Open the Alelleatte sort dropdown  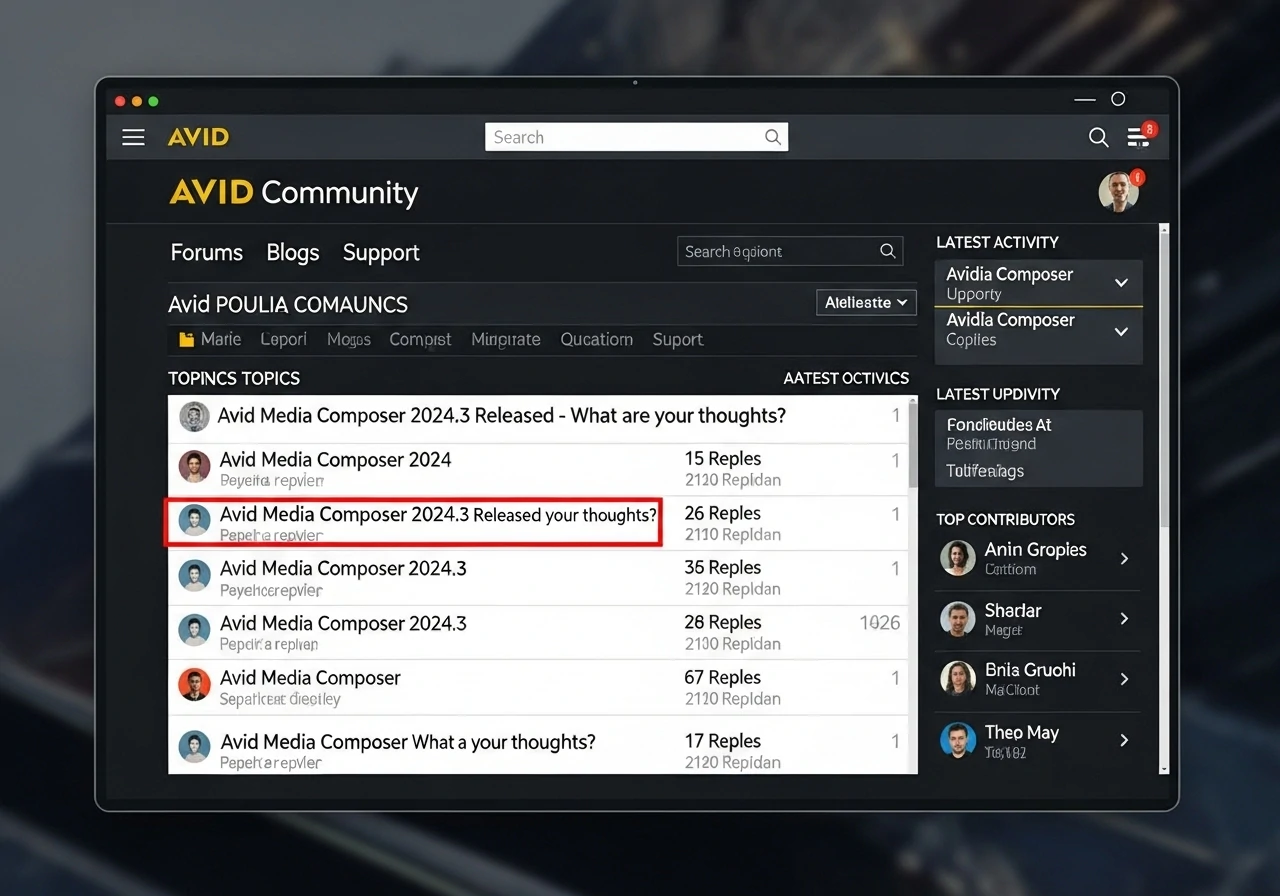(865, 302)
